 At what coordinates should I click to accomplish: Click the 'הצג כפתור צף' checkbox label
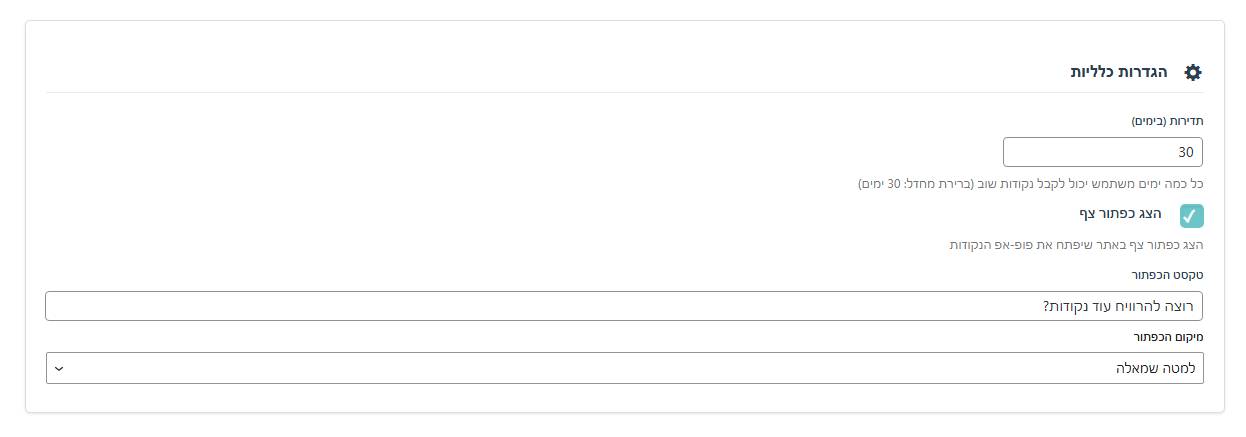[1134, 214]
